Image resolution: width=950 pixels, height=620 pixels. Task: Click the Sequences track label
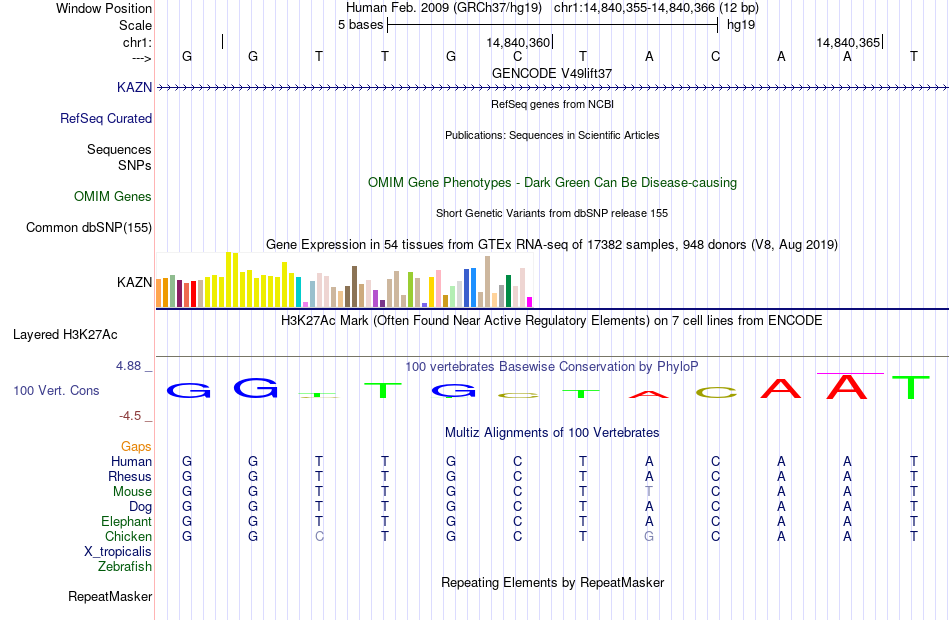tap(119, 149)
